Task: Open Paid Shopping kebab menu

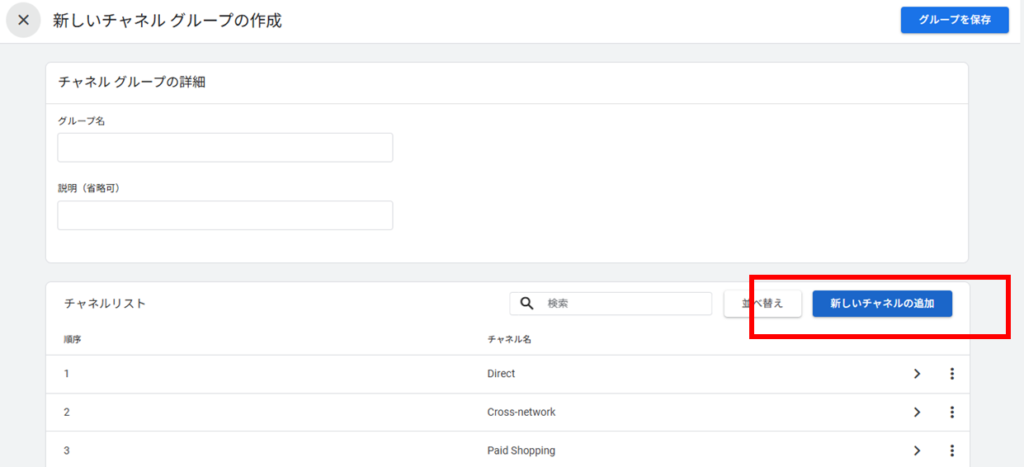Action: [x=952, y=450]
